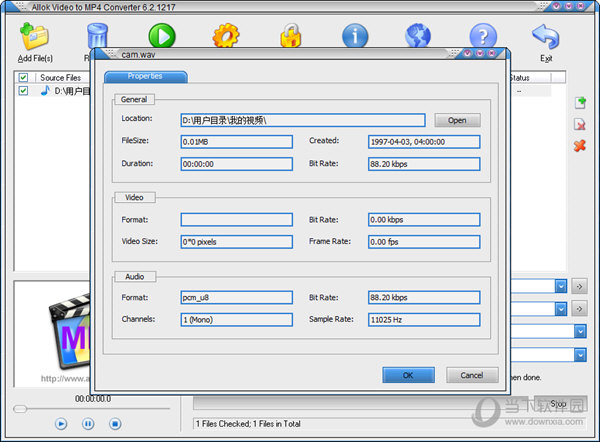Image resolution: width=600 pixels, height=442 pixels.
Task: Click the red X clear-all icon
Action: [x=580, y=145]
